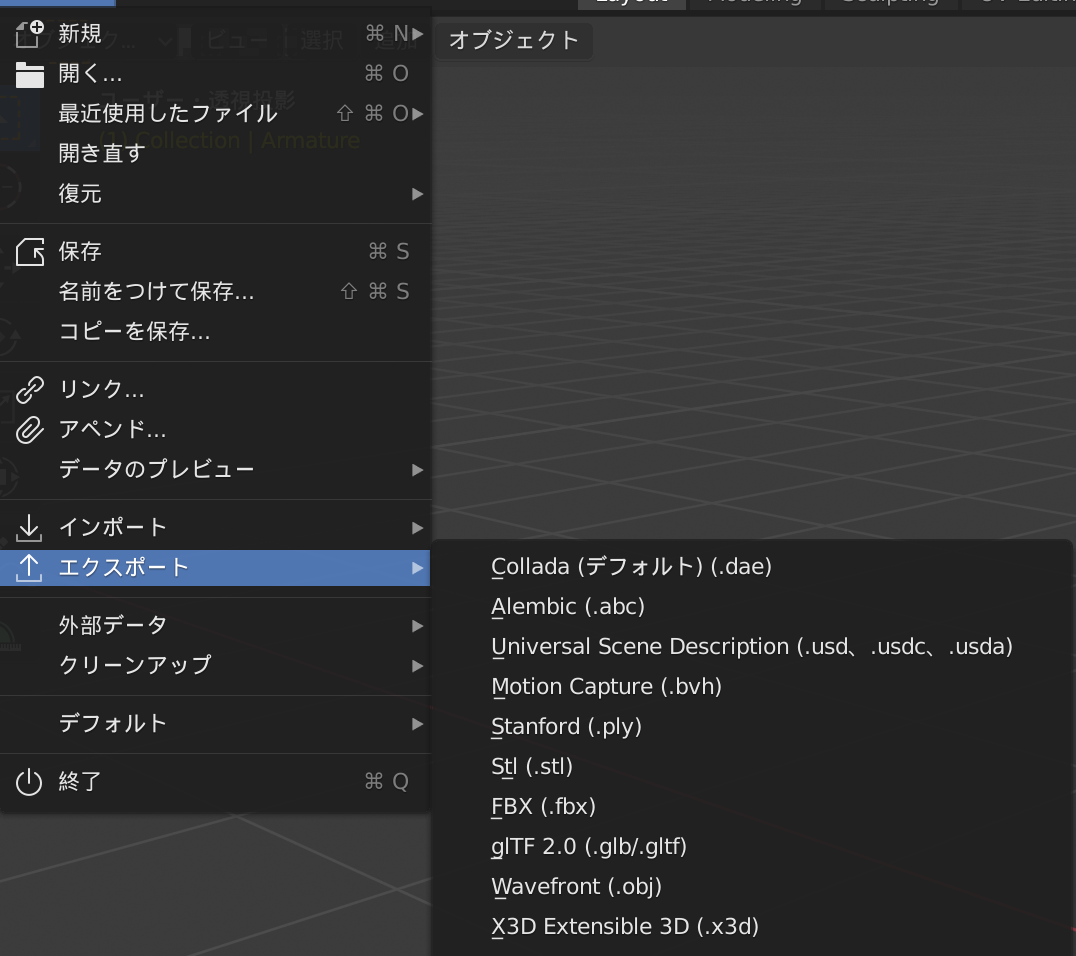
Task: Expand the 復元 submenu arrow
Action: [417, 194]
